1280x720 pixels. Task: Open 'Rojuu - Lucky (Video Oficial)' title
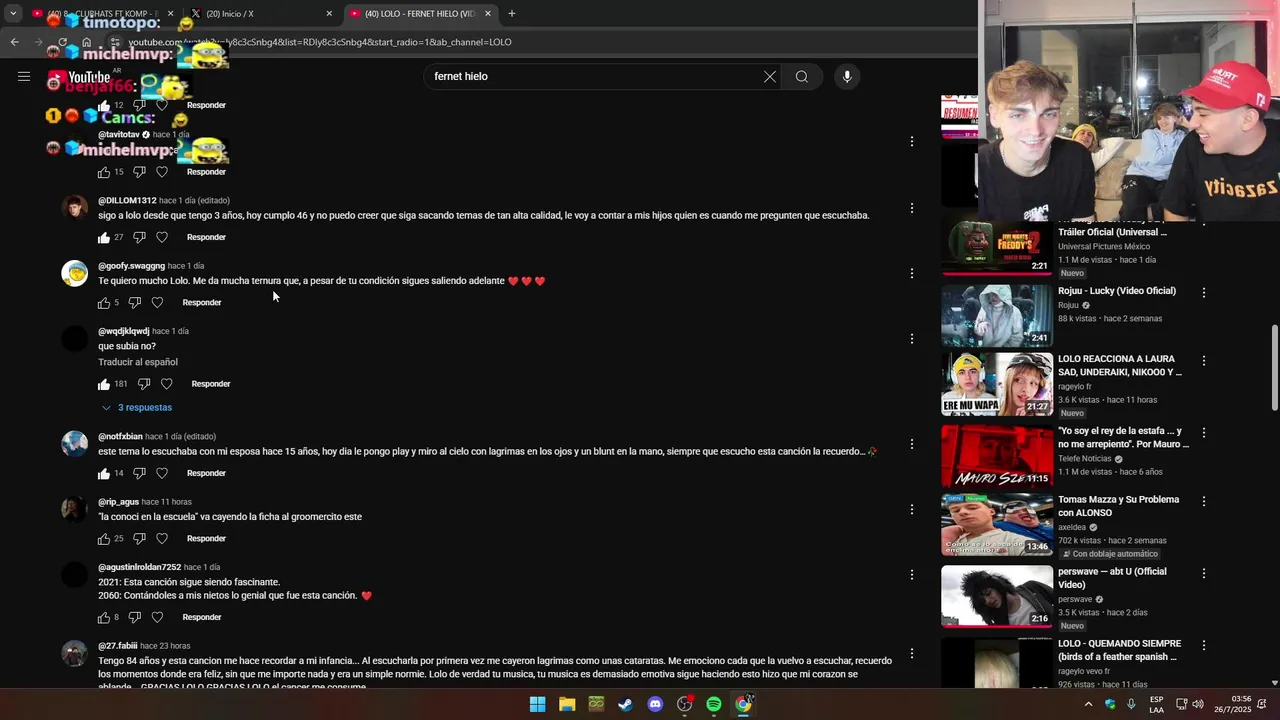pyautogui.click(x=1117, y=291)
